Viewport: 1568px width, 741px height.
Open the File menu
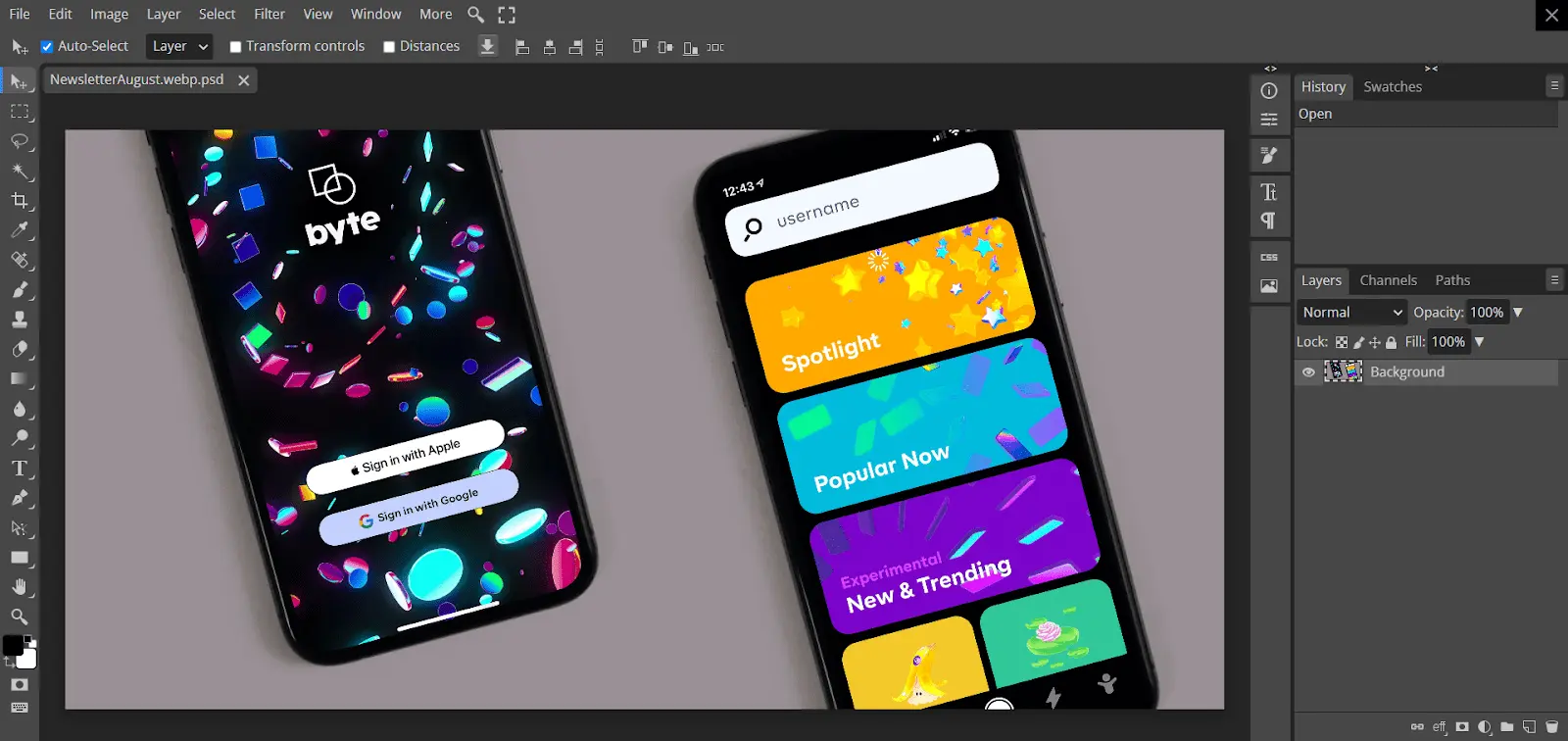pyautogui.click(x=20, y=14)
